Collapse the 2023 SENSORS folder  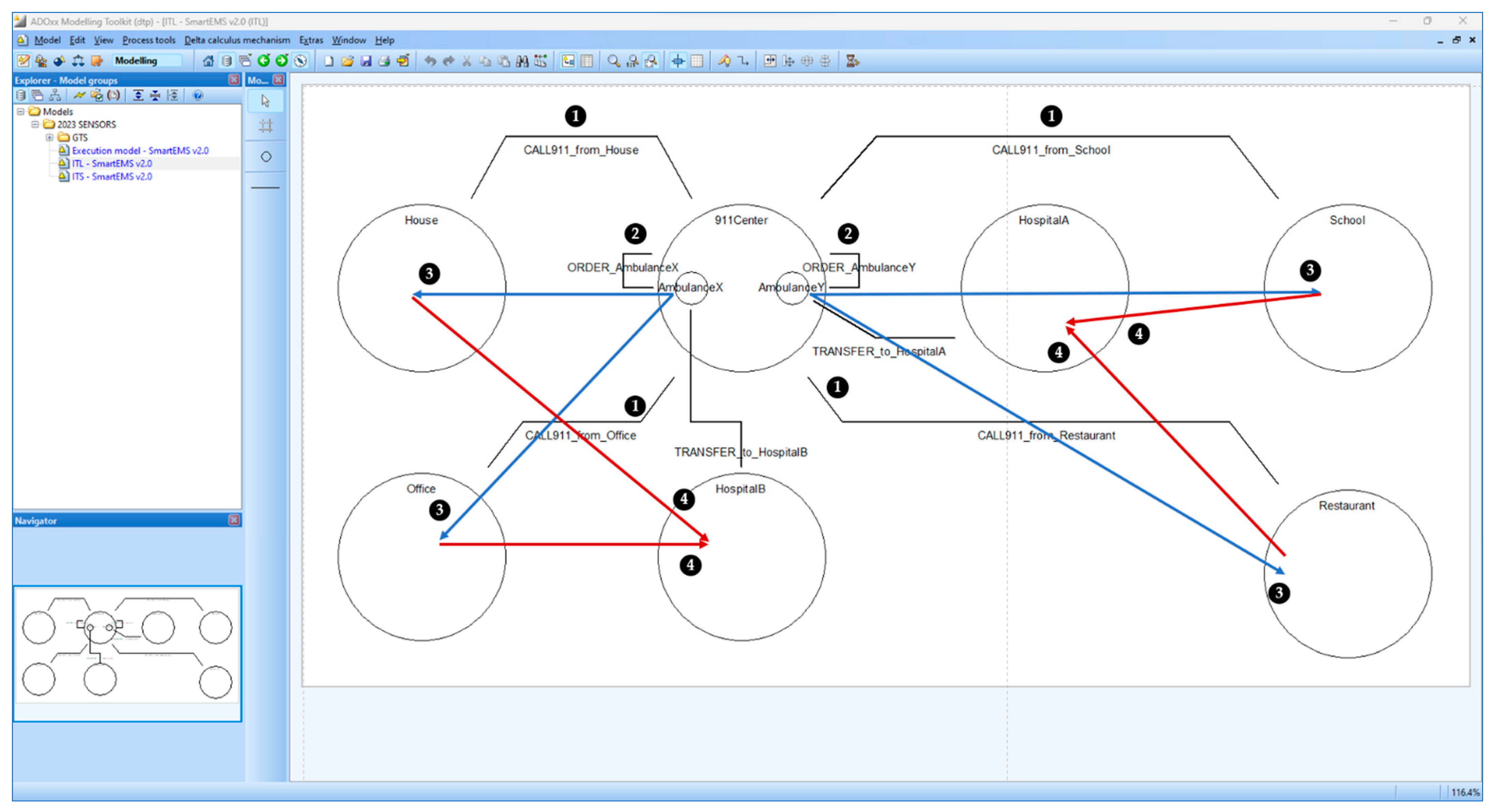(x=35, y=124)
